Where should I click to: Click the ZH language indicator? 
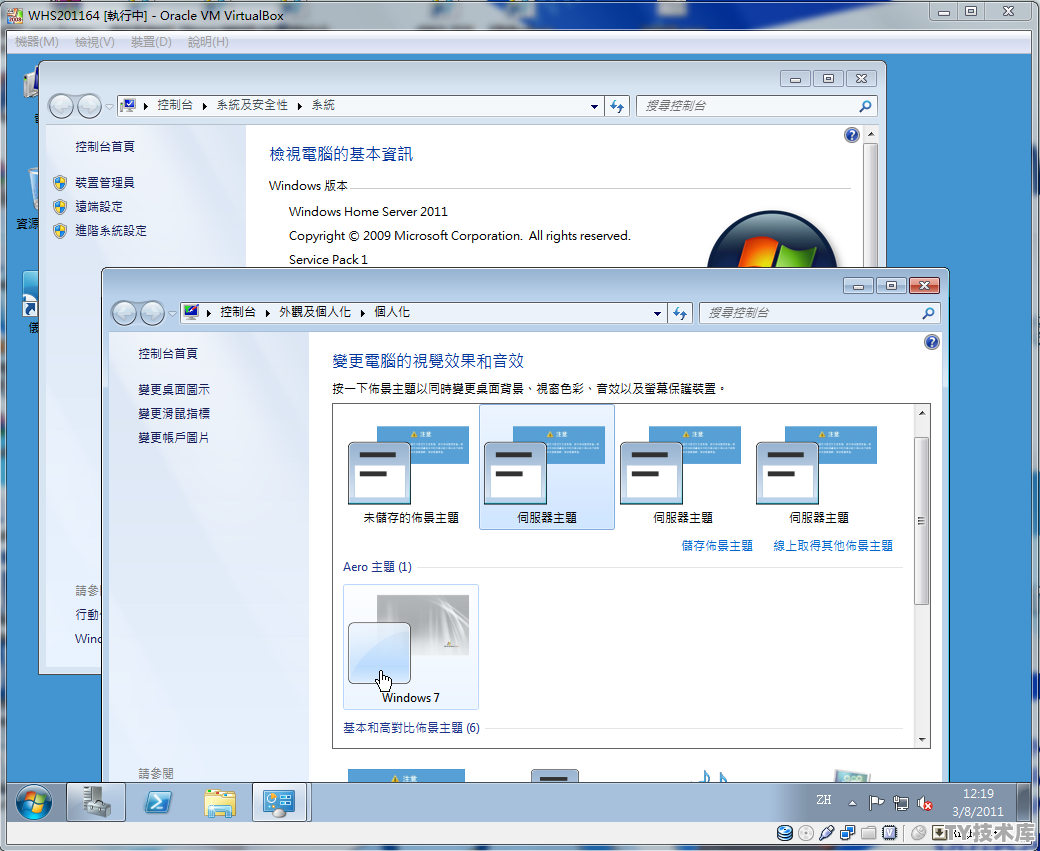click(x=824, y=800)
